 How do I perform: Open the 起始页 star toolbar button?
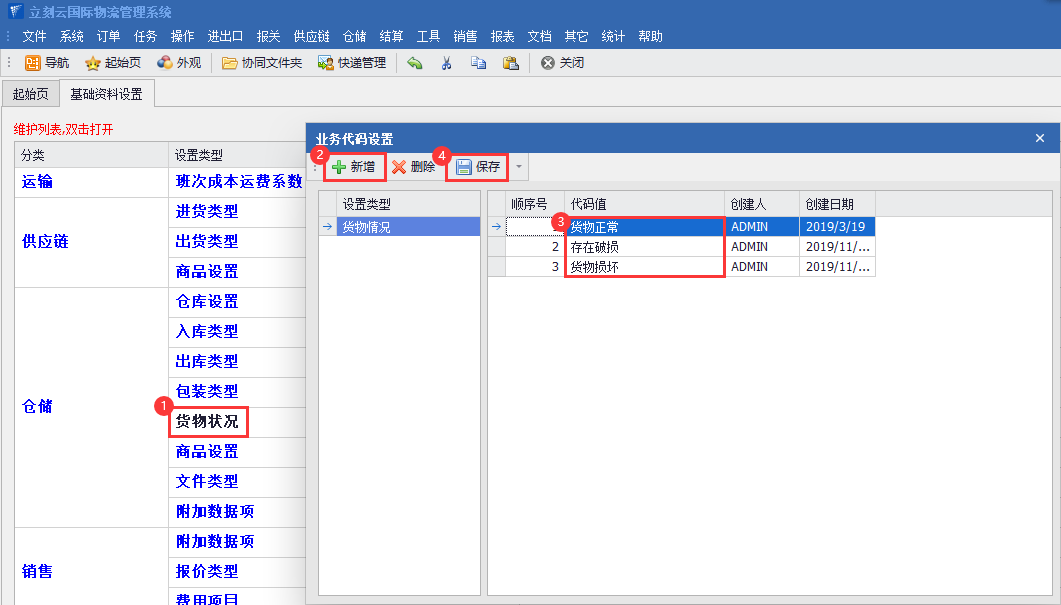coord(112,63)
